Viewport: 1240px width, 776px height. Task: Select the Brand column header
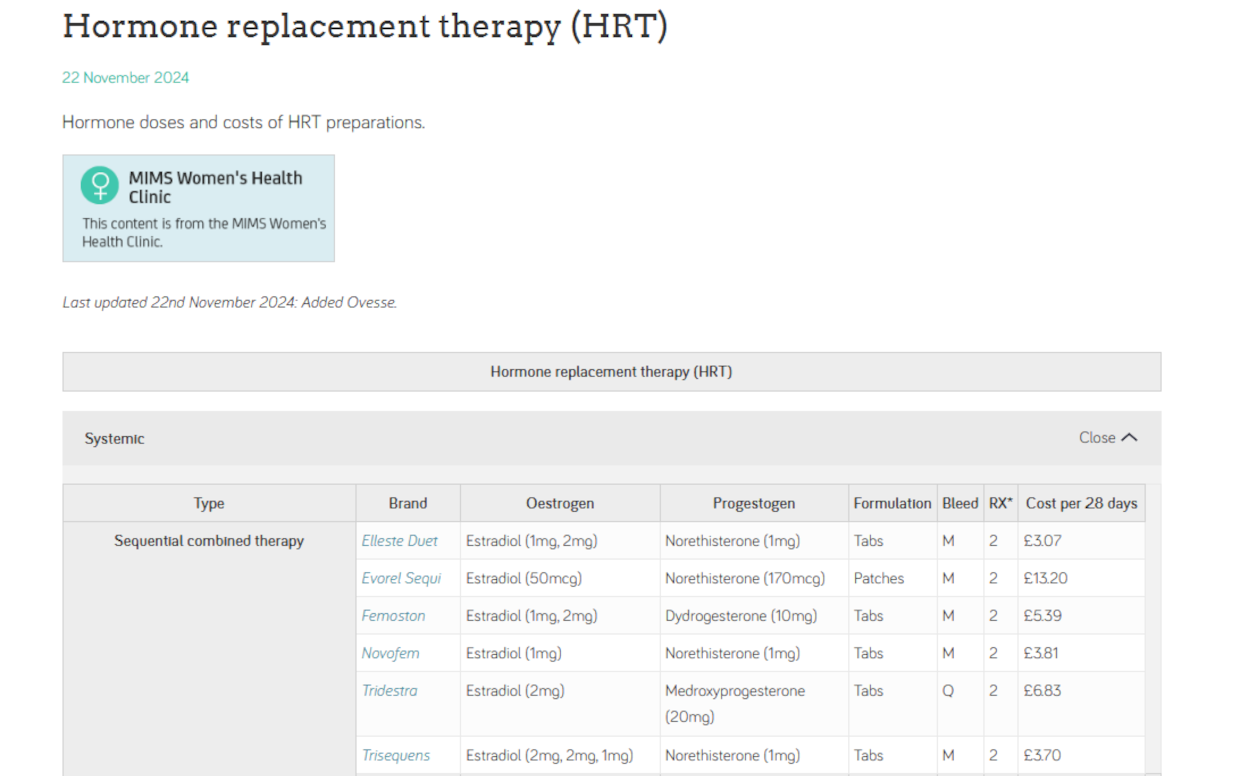tap(408, 503)
